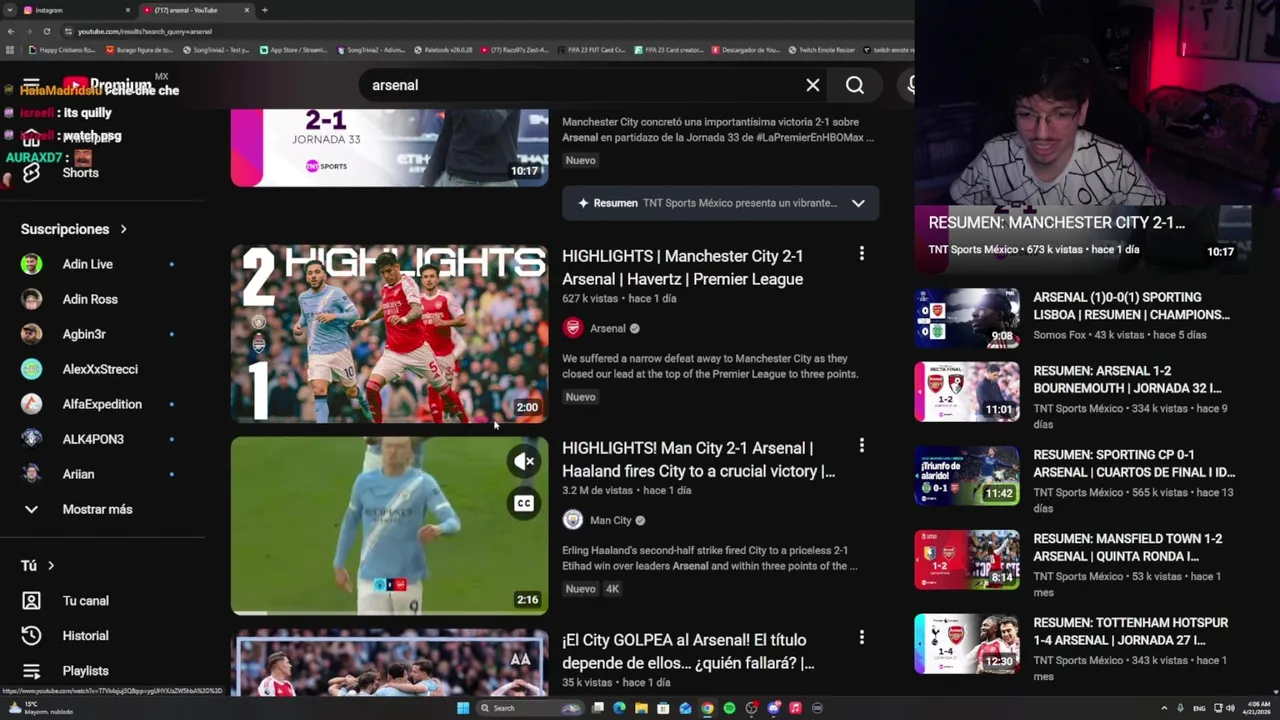
Task: Open Spotify from the taskbar
Action: (x=729, y=708)
